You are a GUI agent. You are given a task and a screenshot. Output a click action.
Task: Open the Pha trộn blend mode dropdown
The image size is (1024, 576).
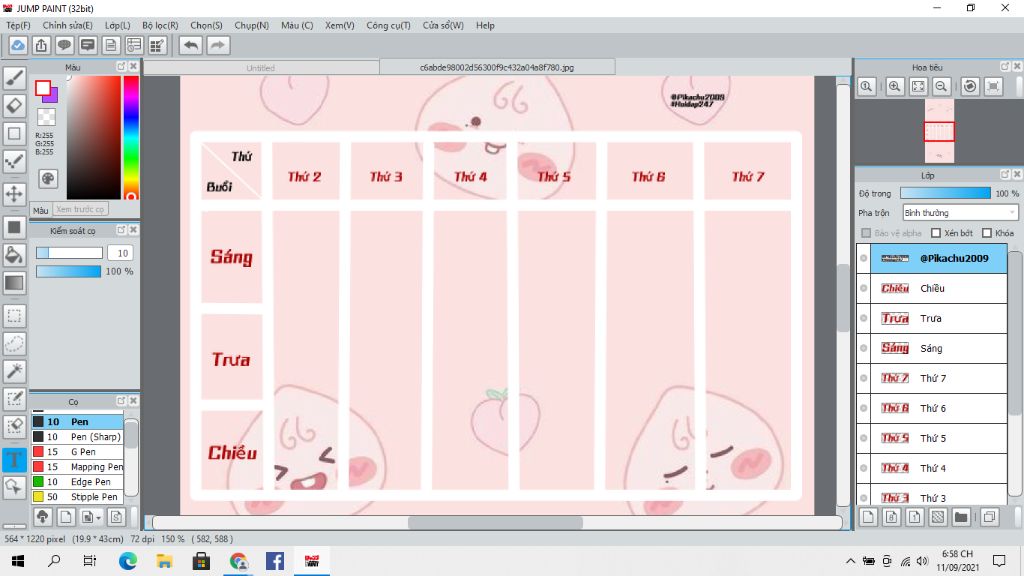click(960, 213)
